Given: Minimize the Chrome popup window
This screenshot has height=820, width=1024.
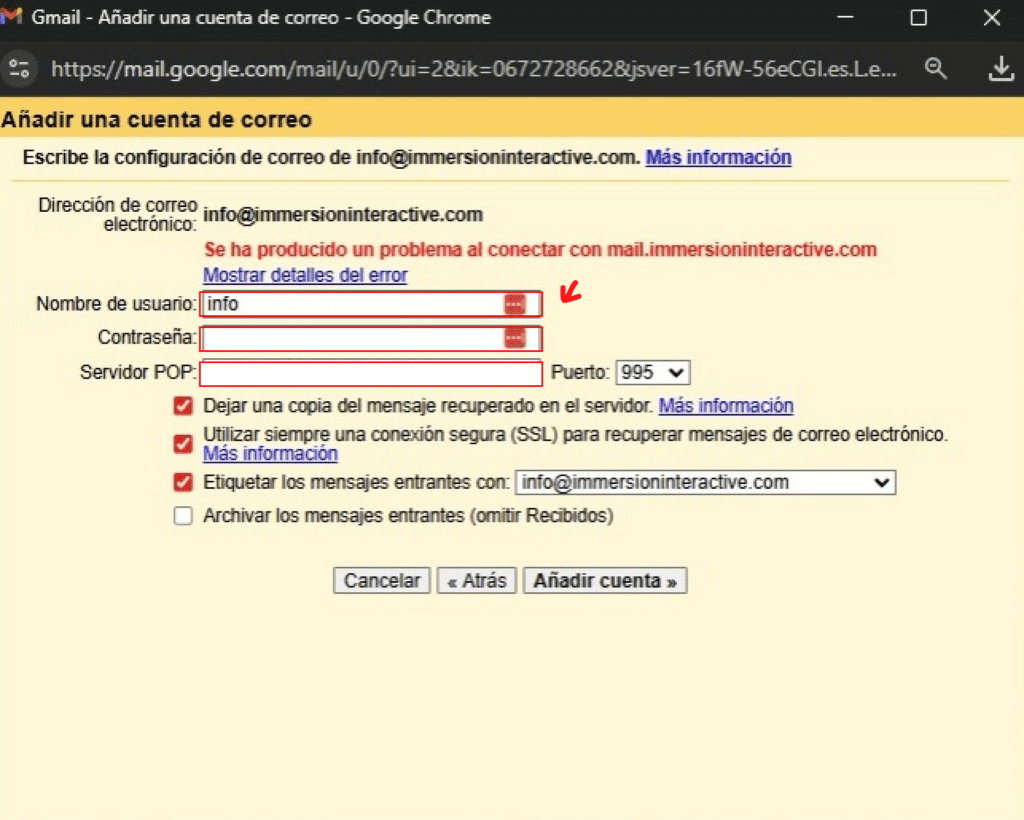Looking at the screenshot, I should 845,18.
